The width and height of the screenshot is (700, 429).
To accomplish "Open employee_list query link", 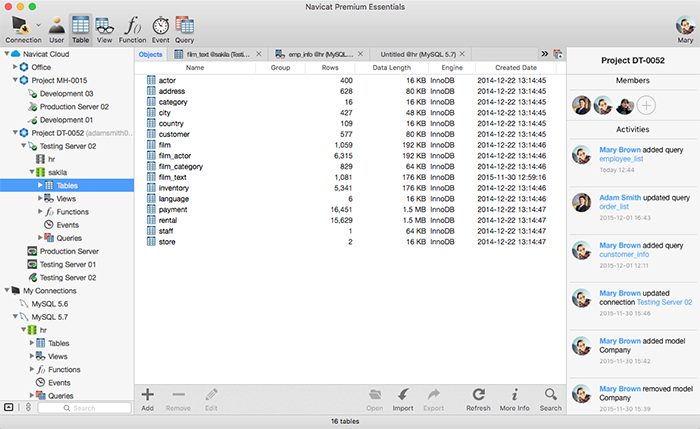I will [621, 159].
